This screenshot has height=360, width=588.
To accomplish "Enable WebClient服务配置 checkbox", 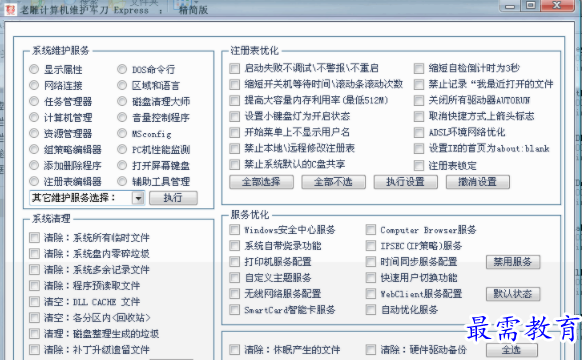I will (371, 294).
